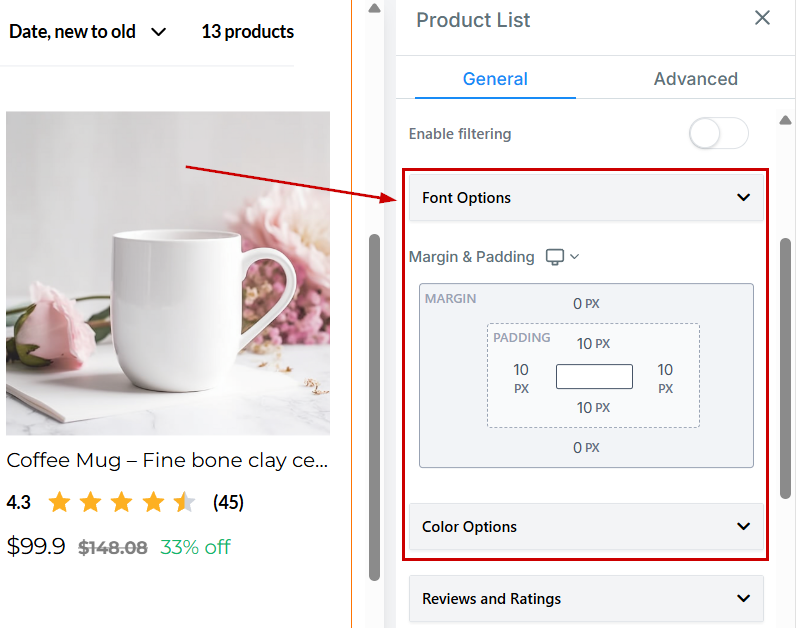
Task: Click the half-filled fifth rating star
Action: point(185,502)
